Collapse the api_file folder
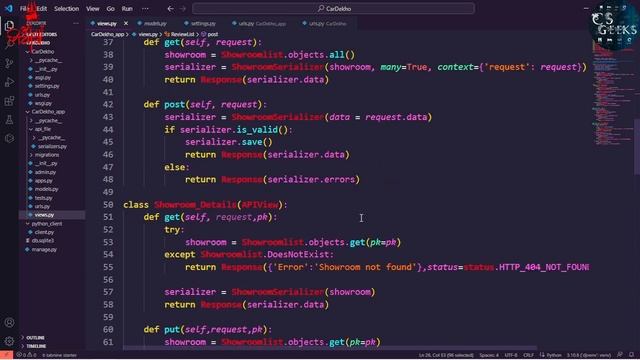This screenshot has width=640, height=360. click(x=40, y=129)
